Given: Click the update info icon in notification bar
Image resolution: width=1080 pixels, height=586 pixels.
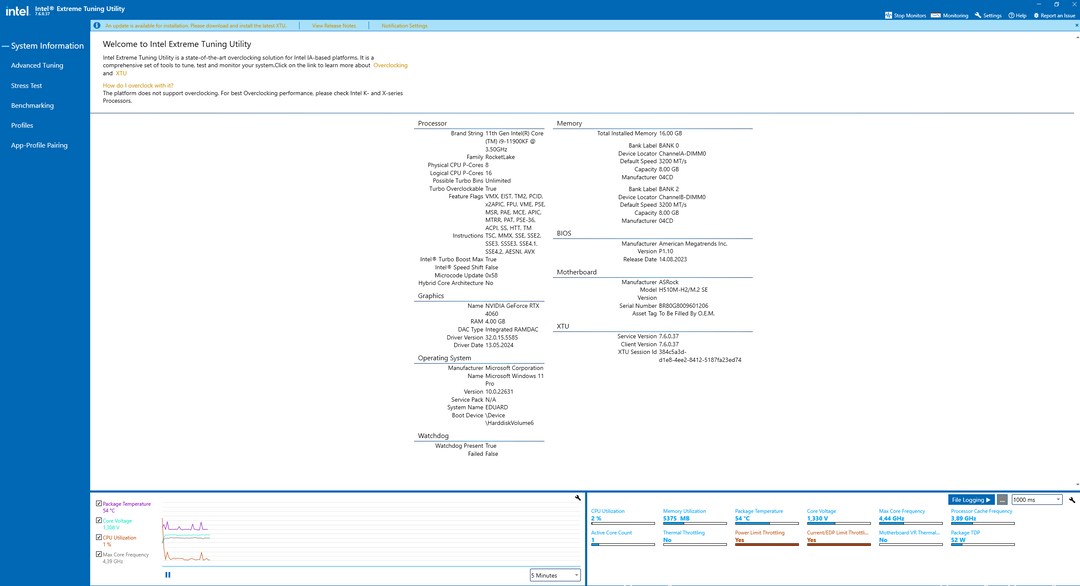Looking at the screenshot, I should [x=96, y=25].
